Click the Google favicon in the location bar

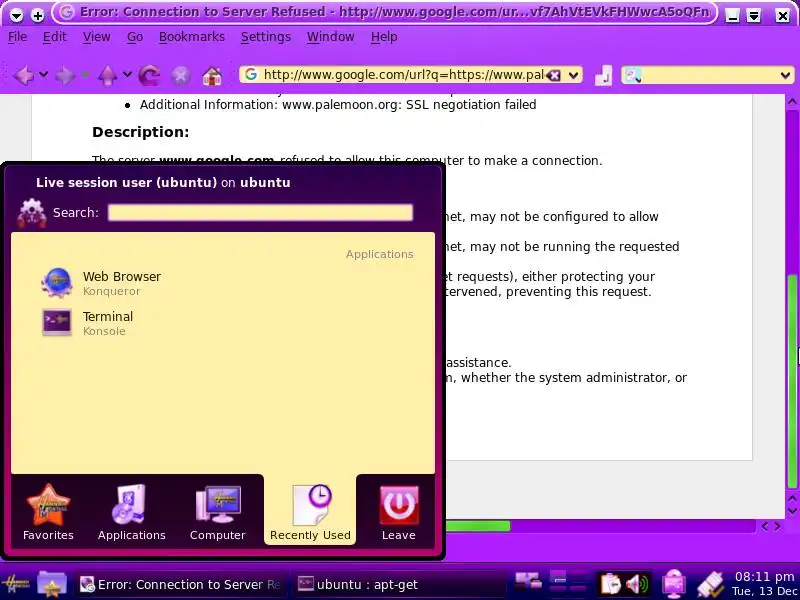[x=251, y=75]
